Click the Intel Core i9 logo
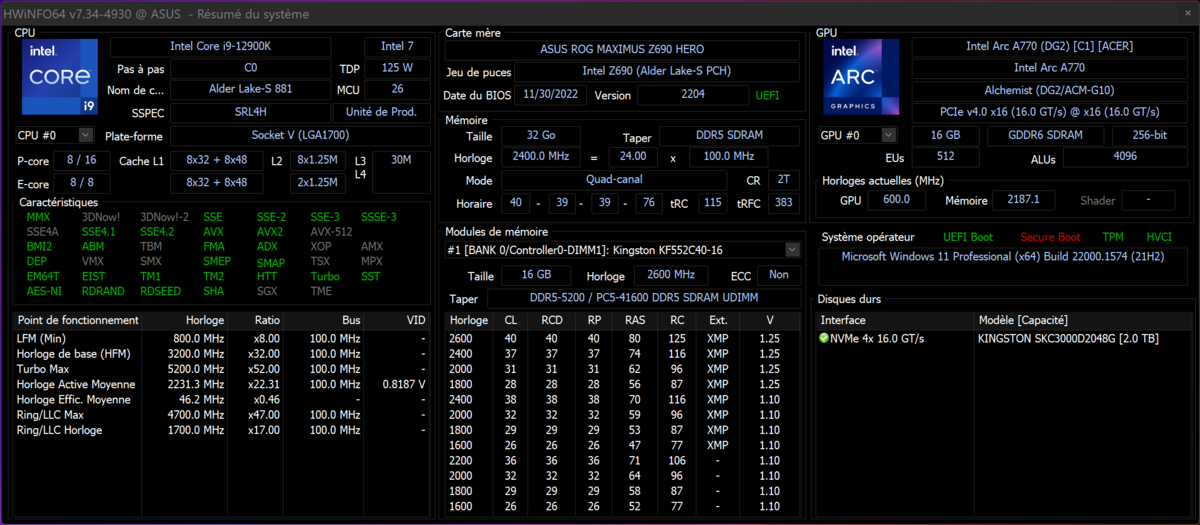1200x525 pixels. 60,77
